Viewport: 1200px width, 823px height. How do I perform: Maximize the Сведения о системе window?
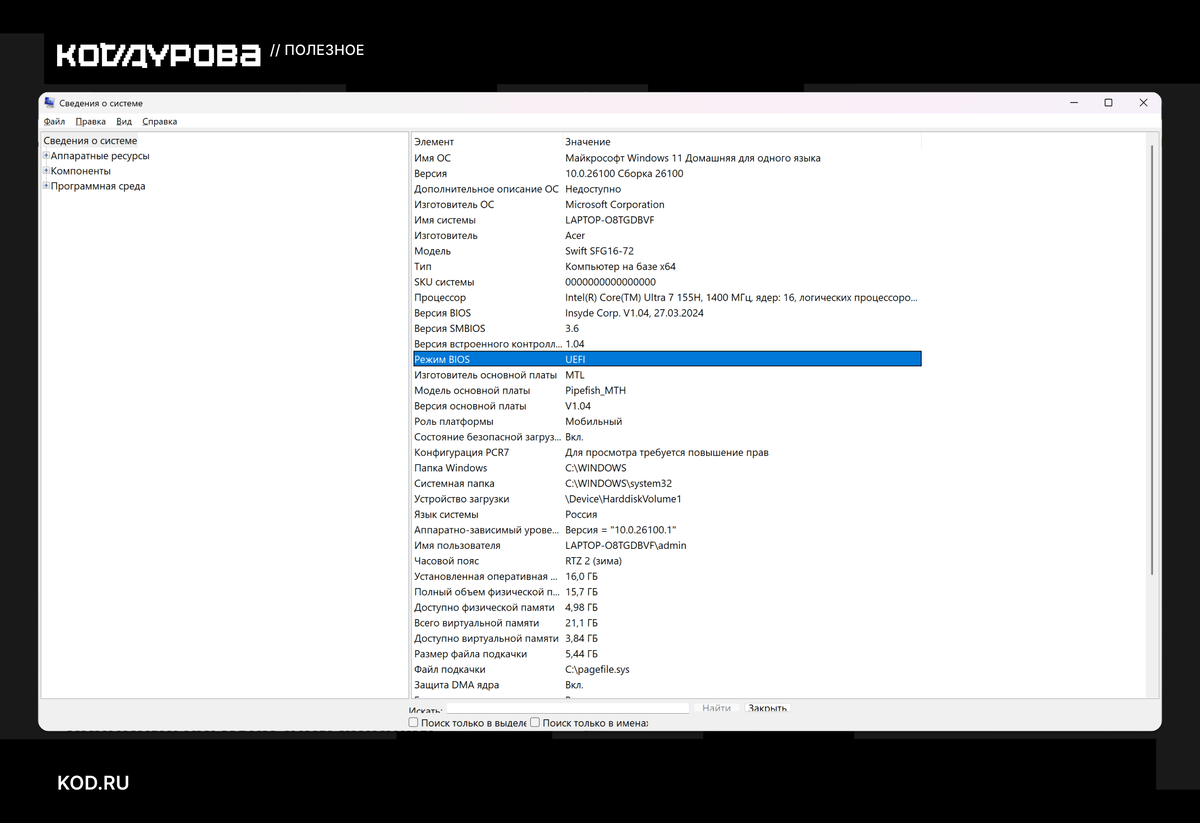[x=1108, y=102]
